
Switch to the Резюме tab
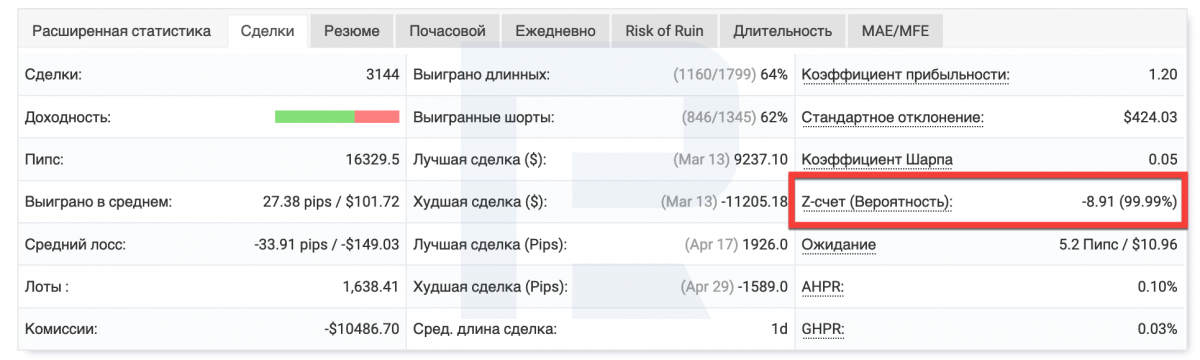click(352, 30)
